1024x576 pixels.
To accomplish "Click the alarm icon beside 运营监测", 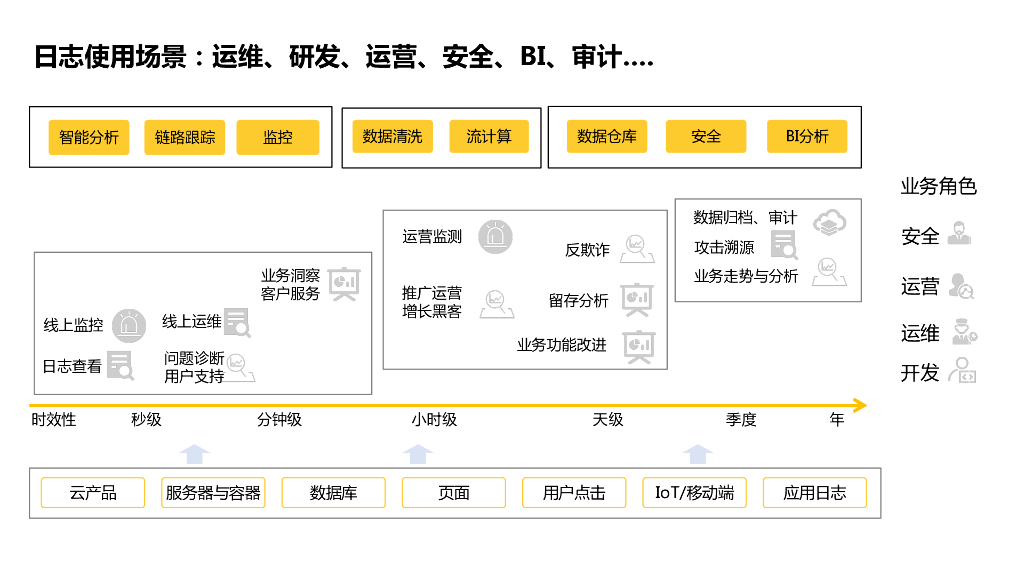I will (x=495, y=236).
